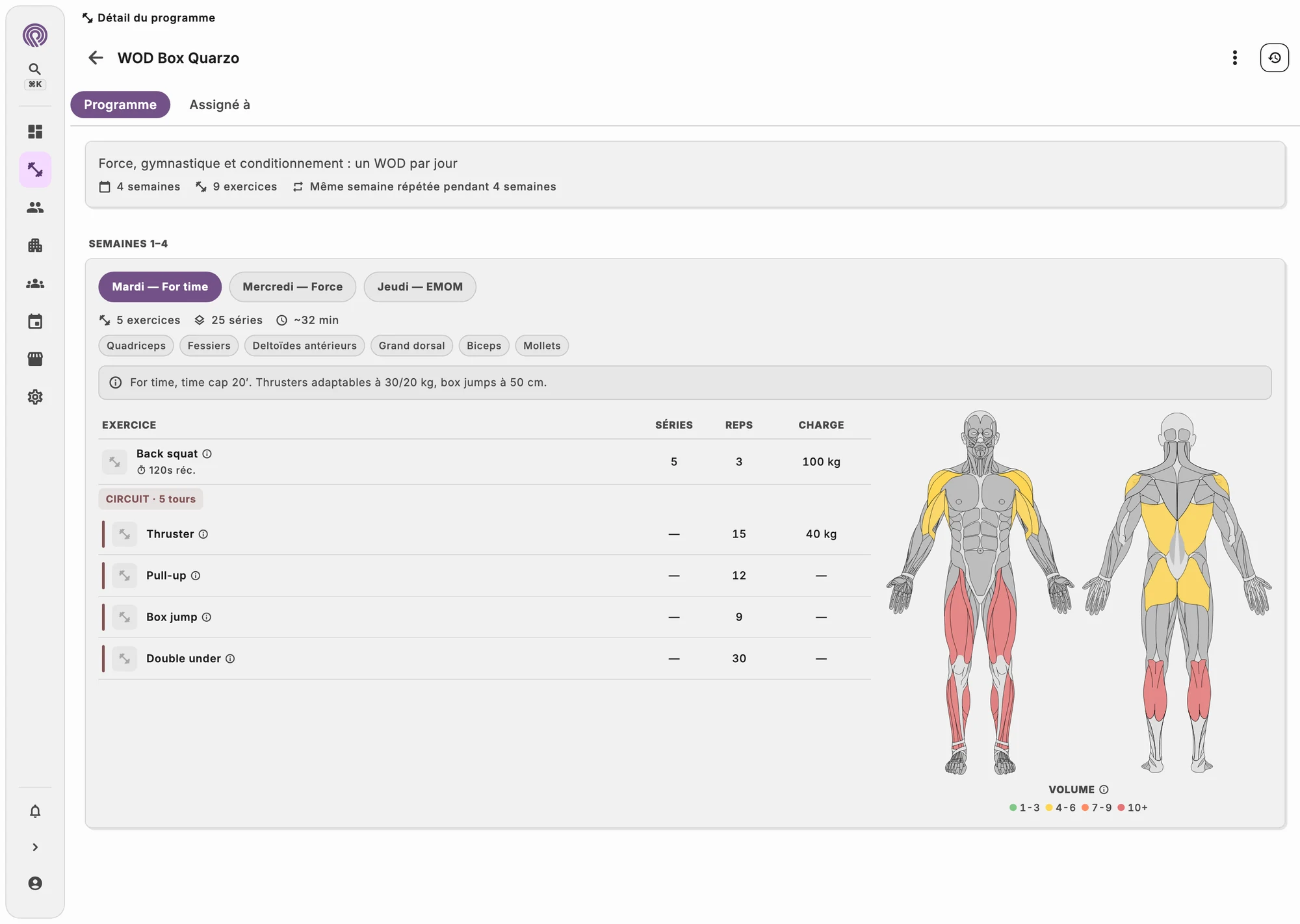Select the Jeudi — EMOM day
The image size is (1300, 924).
point(420,287)
